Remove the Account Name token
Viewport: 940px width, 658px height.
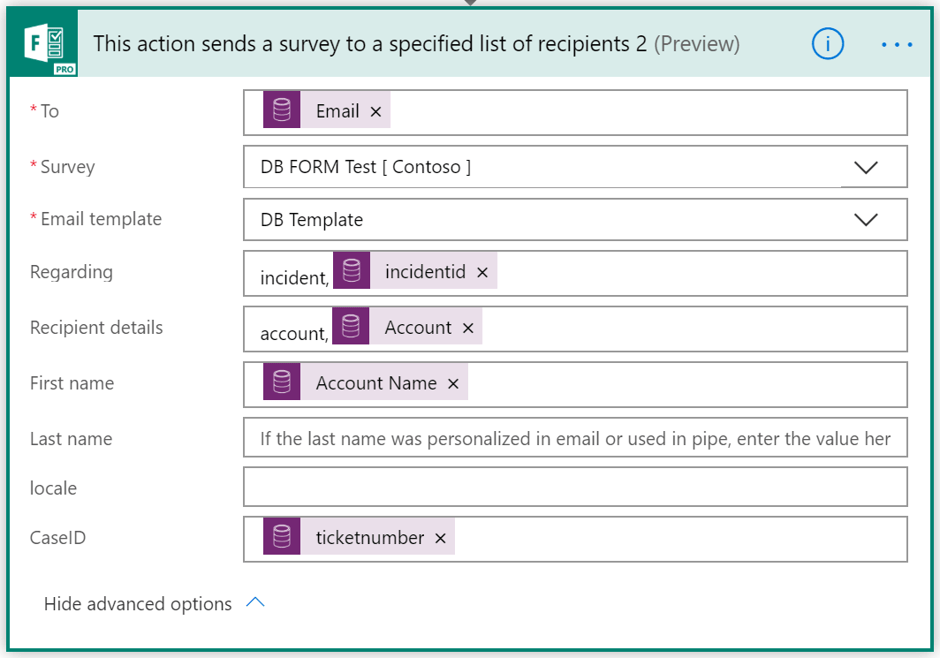[453, 384]
